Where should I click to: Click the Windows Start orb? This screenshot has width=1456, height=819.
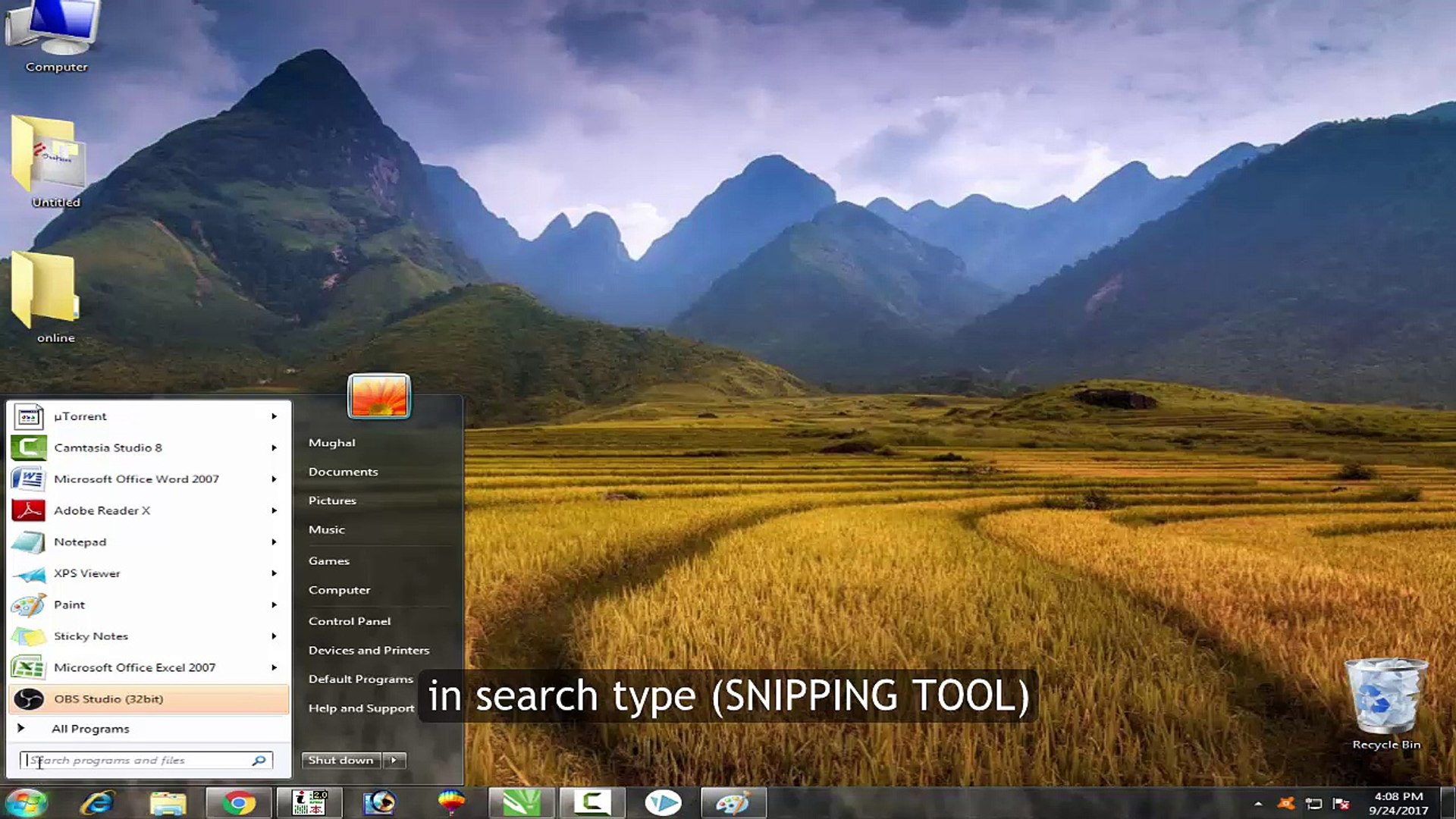[26, 802]
